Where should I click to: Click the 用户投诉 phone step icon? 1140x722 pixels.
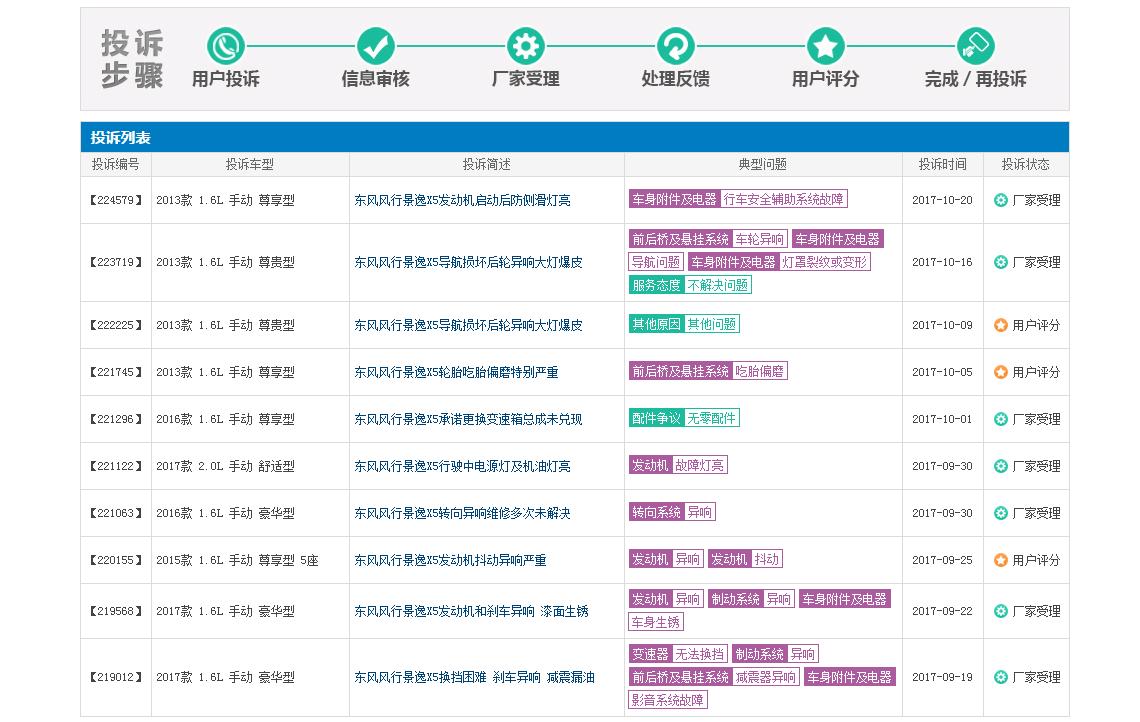(225, 44)
